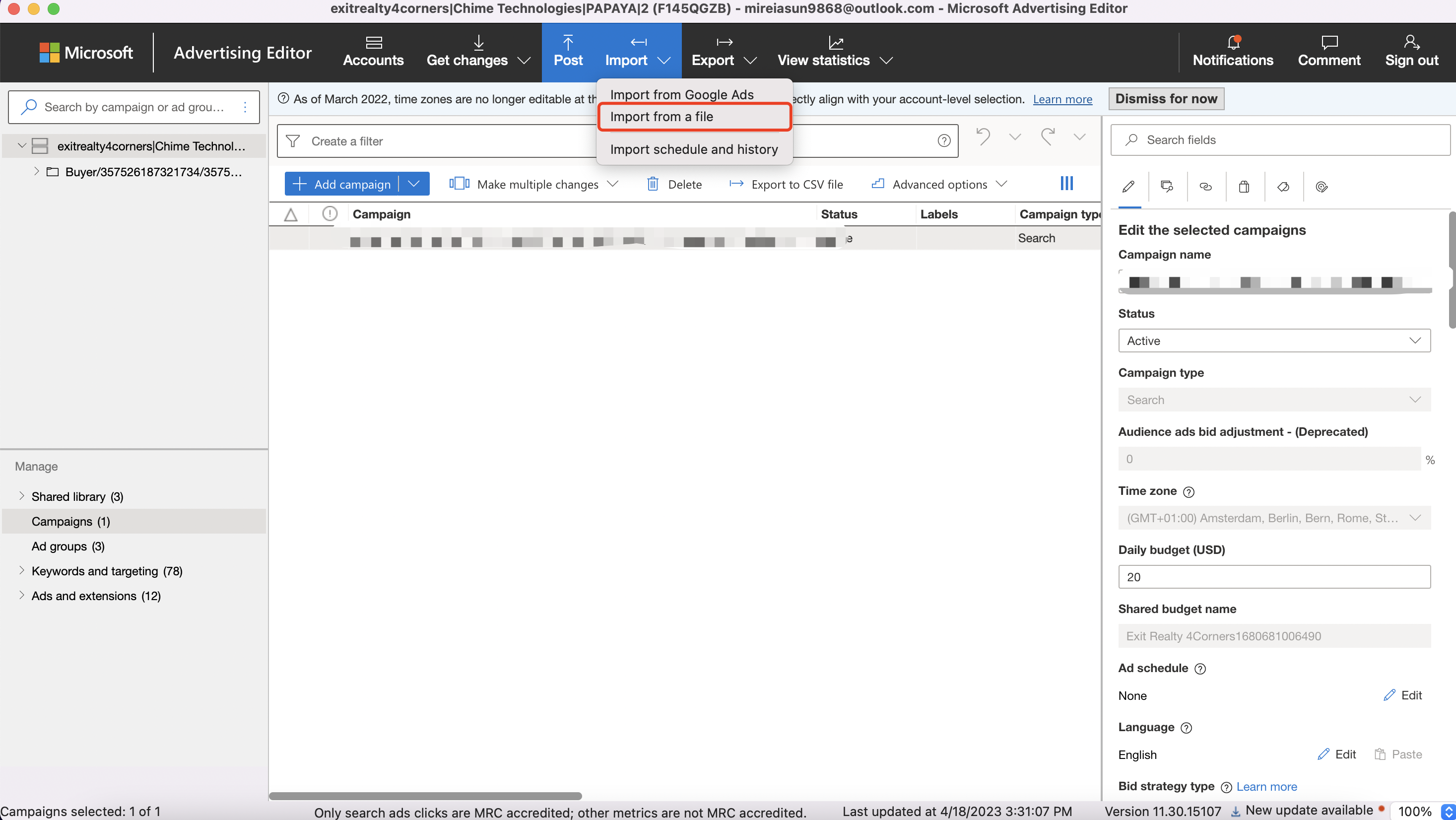Expand the Add campaign dropdown arrow
This screenshot has height=820, width=1456.
click(414, 184)
